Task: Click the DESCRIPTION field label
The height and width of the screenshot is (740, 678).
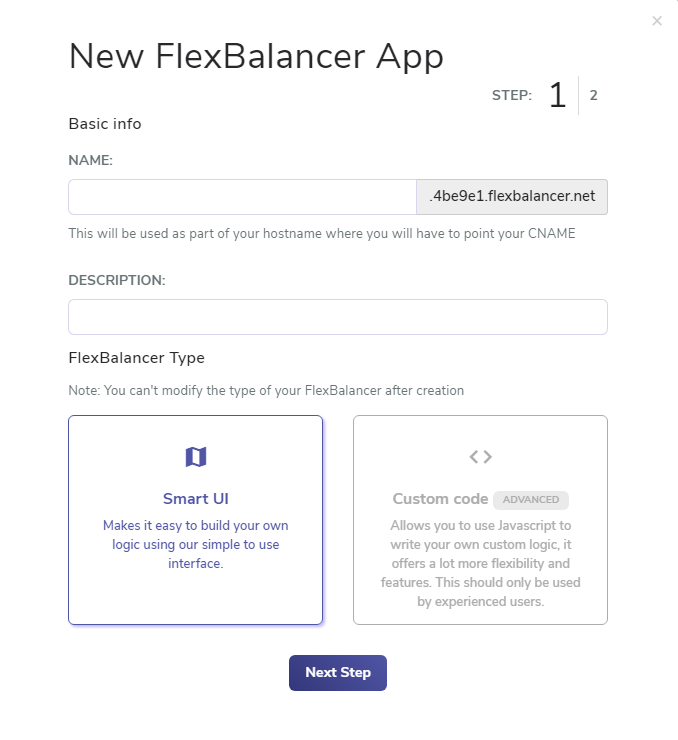Action: point(117,280)
